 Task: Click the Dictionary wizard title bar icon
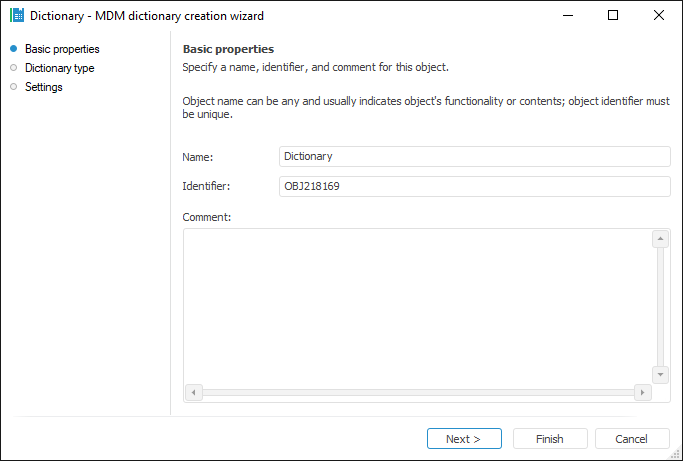click(16, 16)
